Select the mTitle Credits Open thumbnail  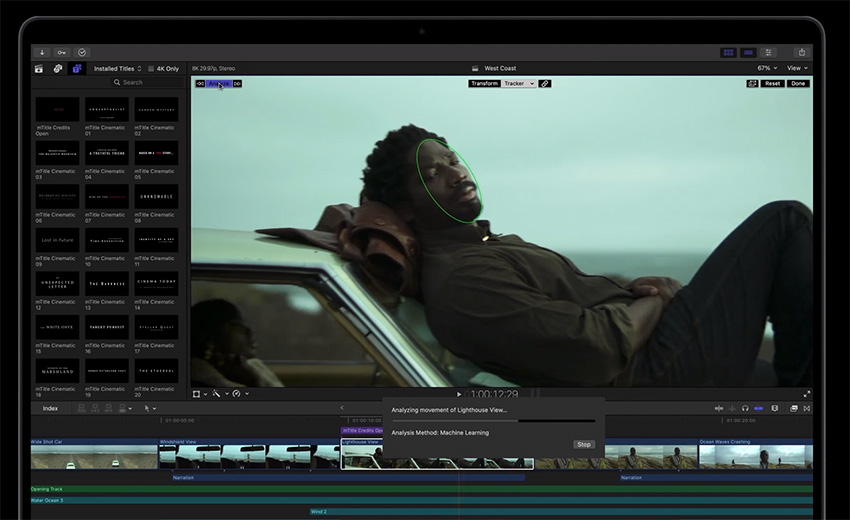coord(57,110)
